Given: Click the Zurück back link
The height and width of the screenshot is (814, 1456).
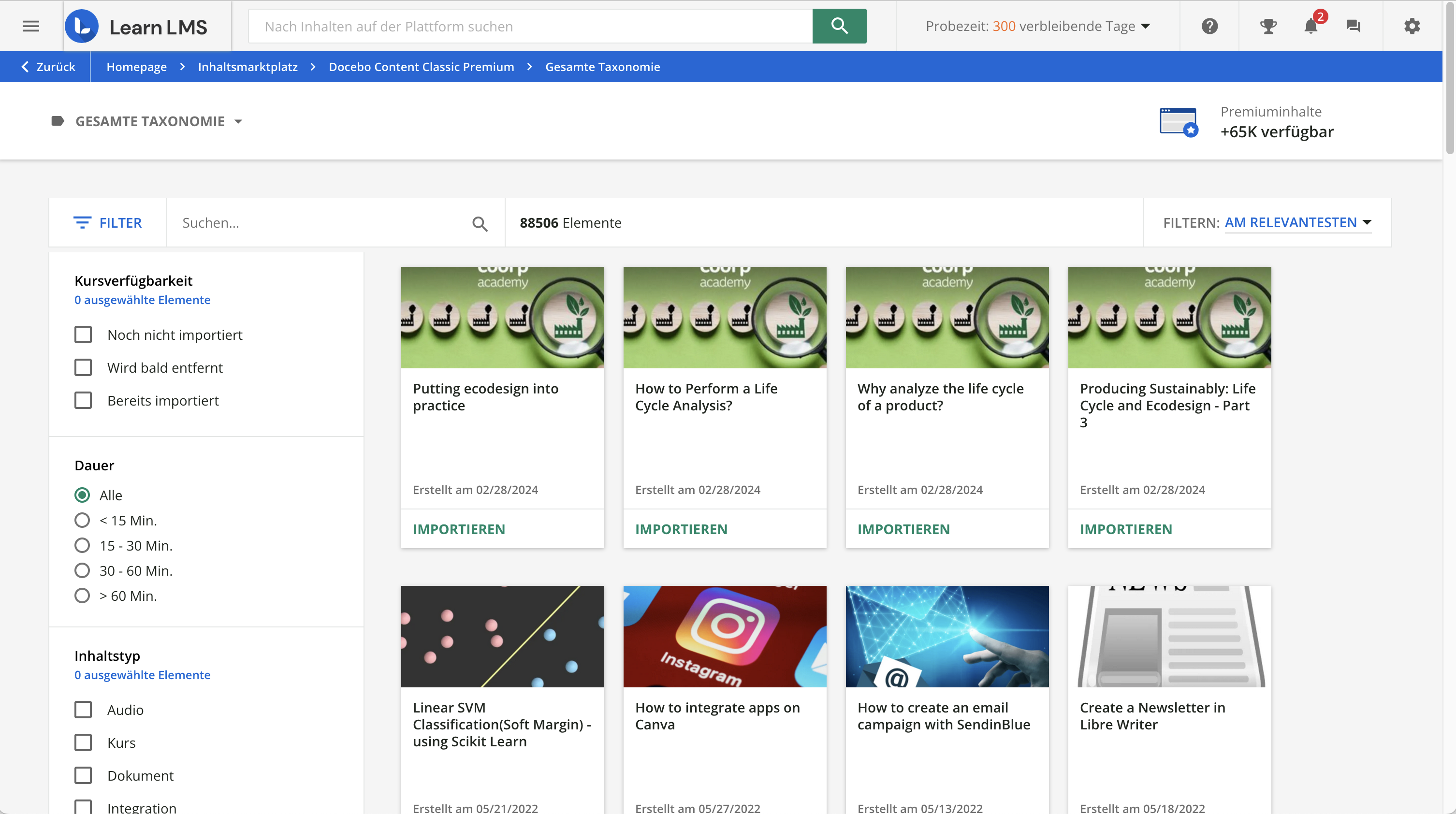Looking at the screenshot, I should click(48, 67).
